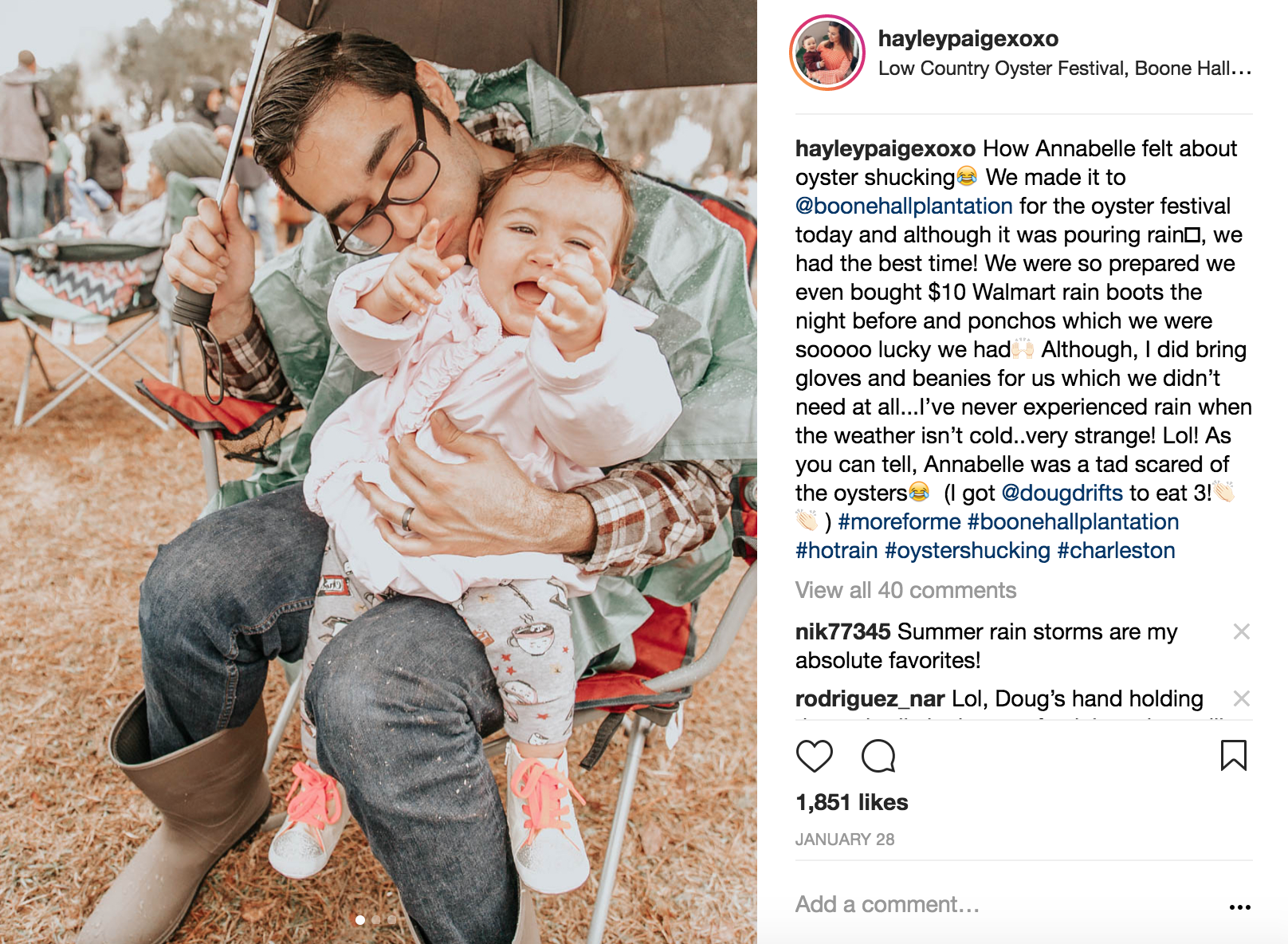Delete the nik77345 comment with the X
Screen dimensions: 1288x944
coord(1241,631)
